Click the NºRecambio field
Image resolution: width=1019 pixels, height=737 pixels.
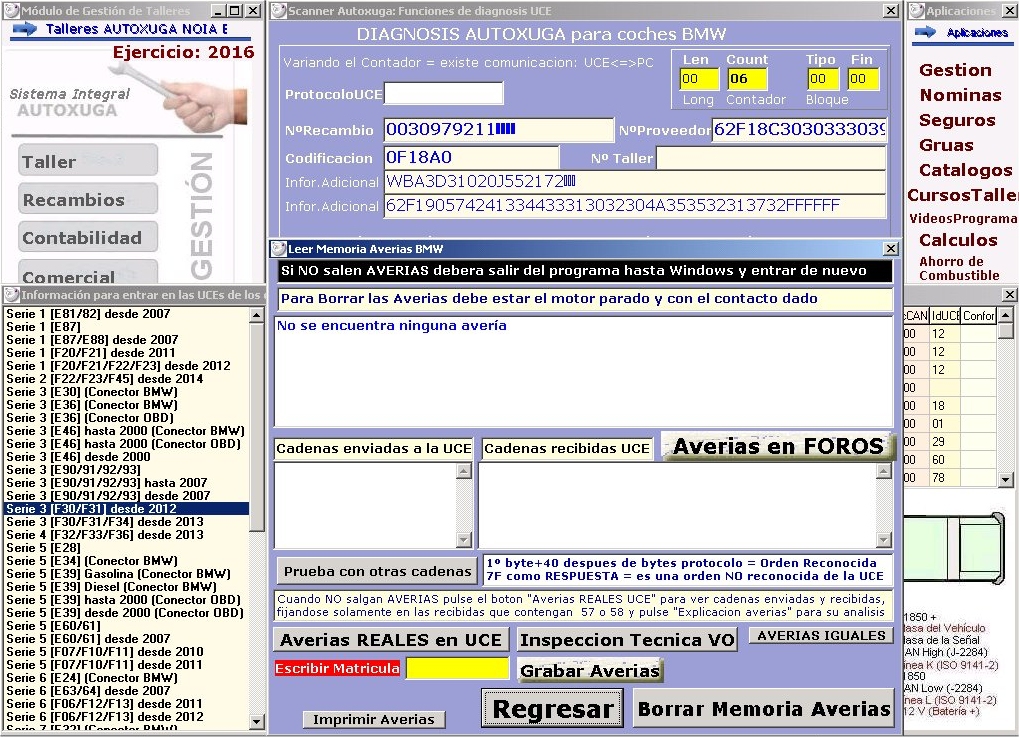pyautogui.click(x=498, y=130)
